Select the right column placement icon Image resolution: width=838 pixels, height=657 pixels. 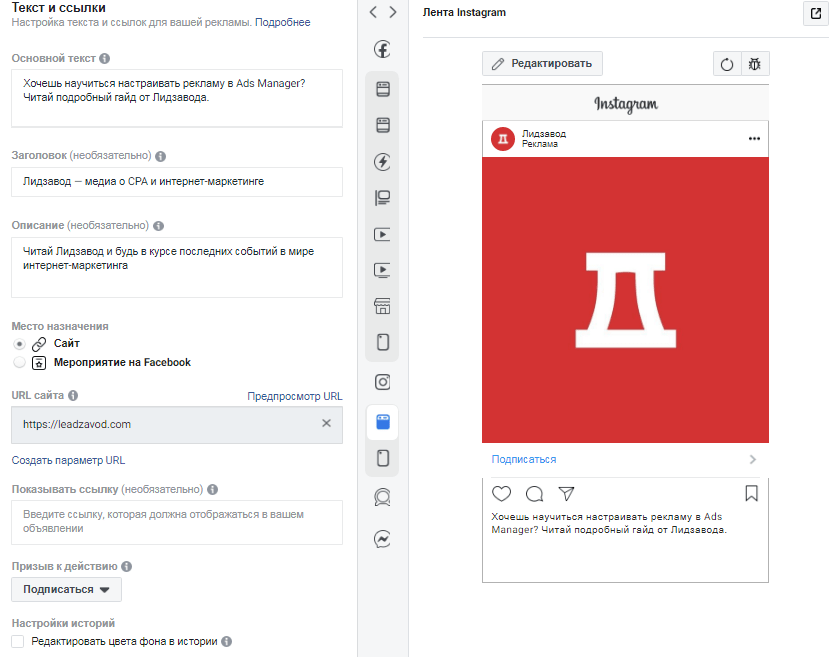[383, 198]
